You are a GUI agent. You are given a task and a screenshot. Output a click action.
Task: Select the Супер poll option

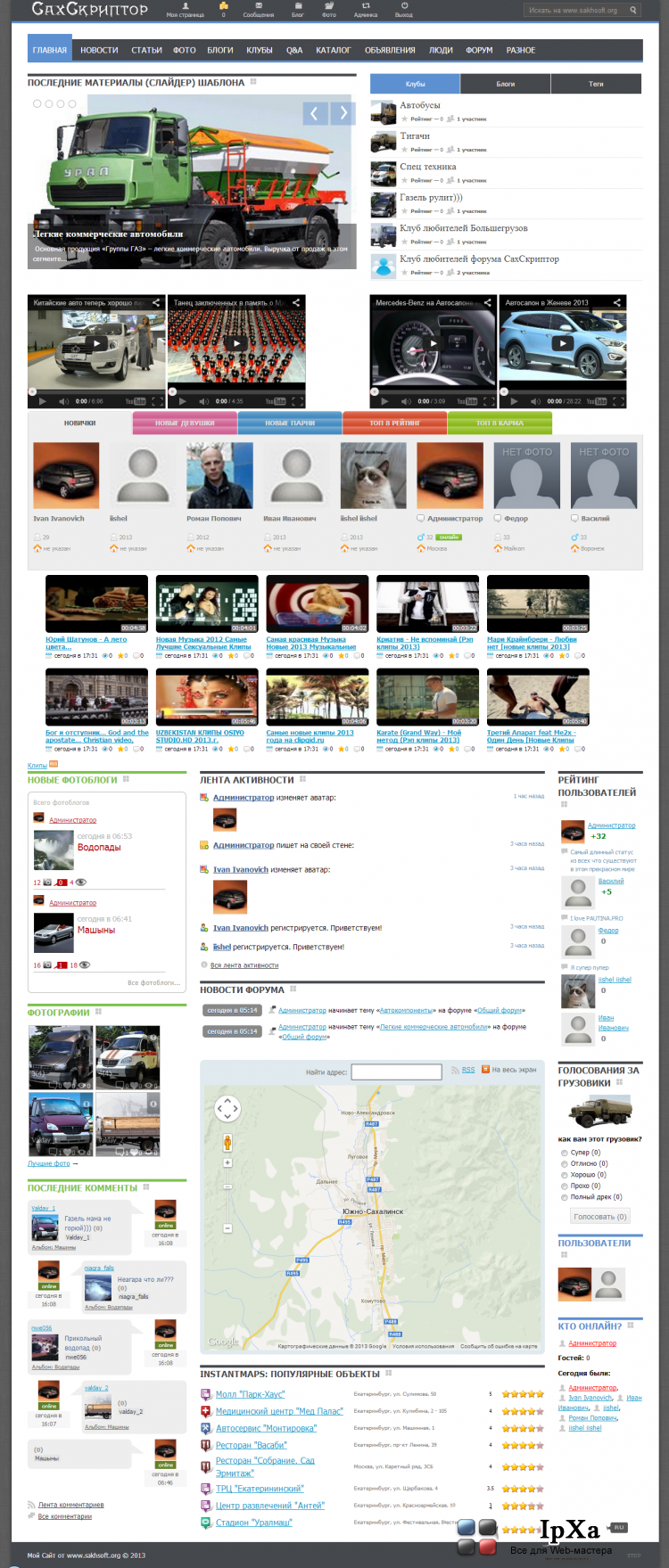565,1153
